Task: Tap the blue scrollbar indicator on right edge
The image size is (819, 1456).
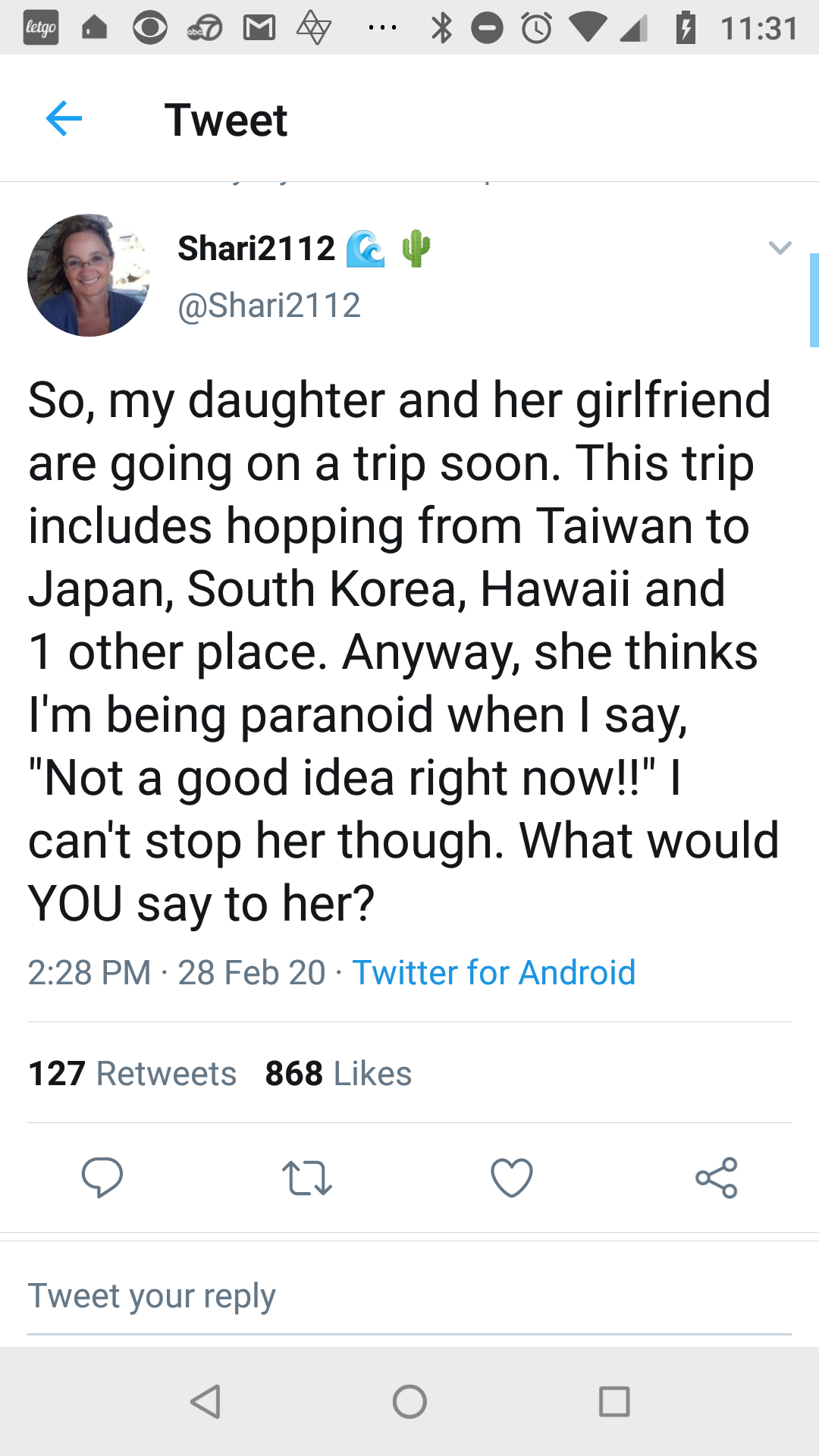Action: [x=814, y=300]
